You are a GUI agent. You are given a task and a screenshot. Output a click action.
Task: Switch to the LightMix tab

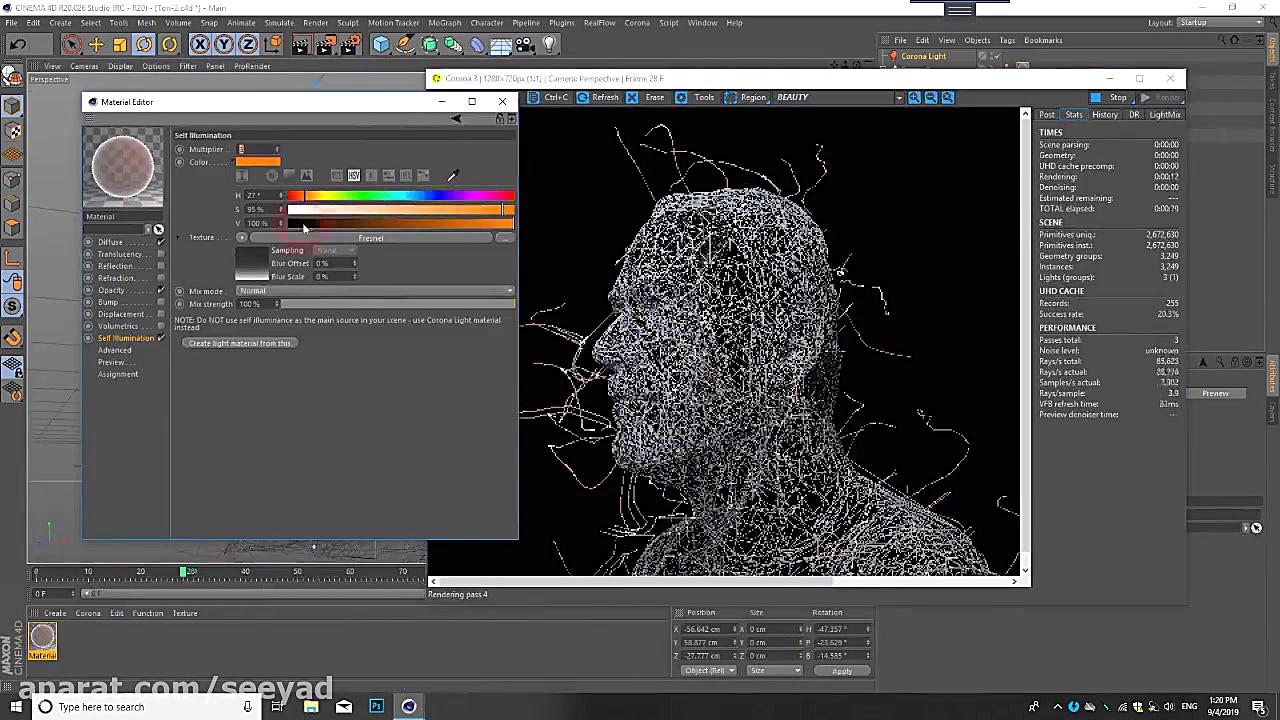[x=1164, y=115]
